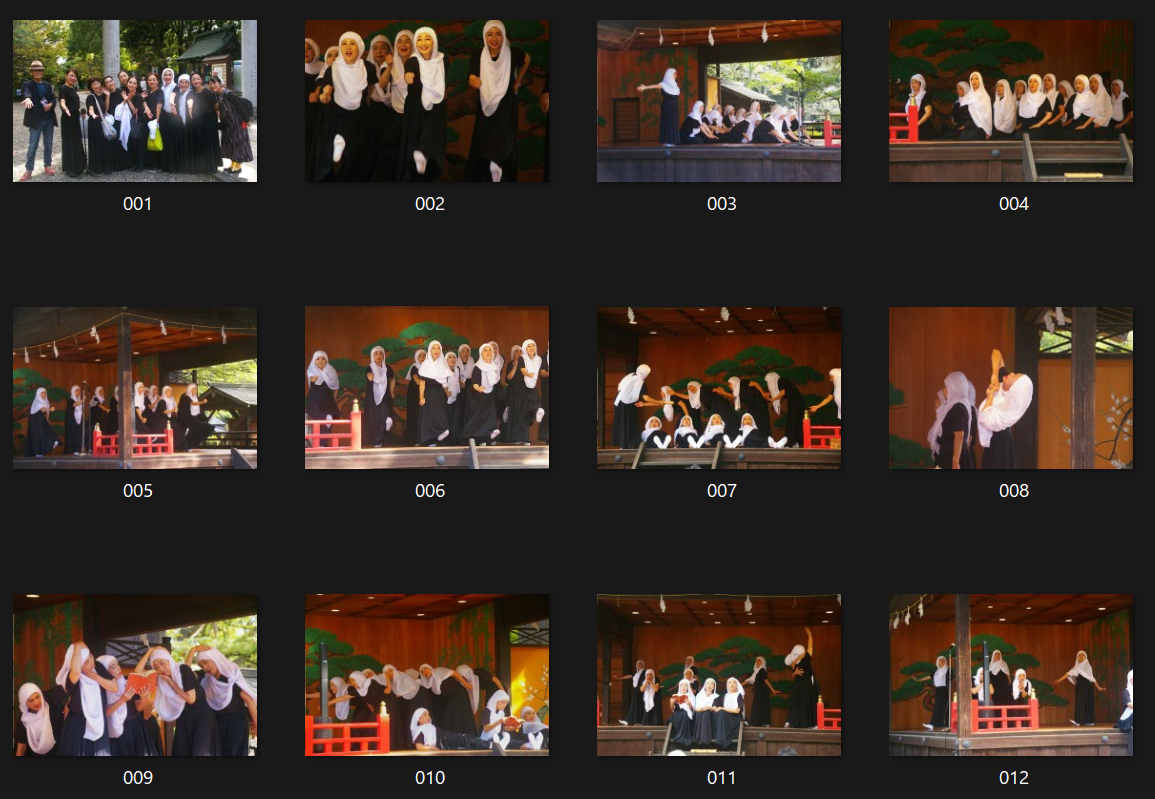This screenshot has width=1155, height=799.
Task: Select the "002" caption text
Action: tap(429, 204)
